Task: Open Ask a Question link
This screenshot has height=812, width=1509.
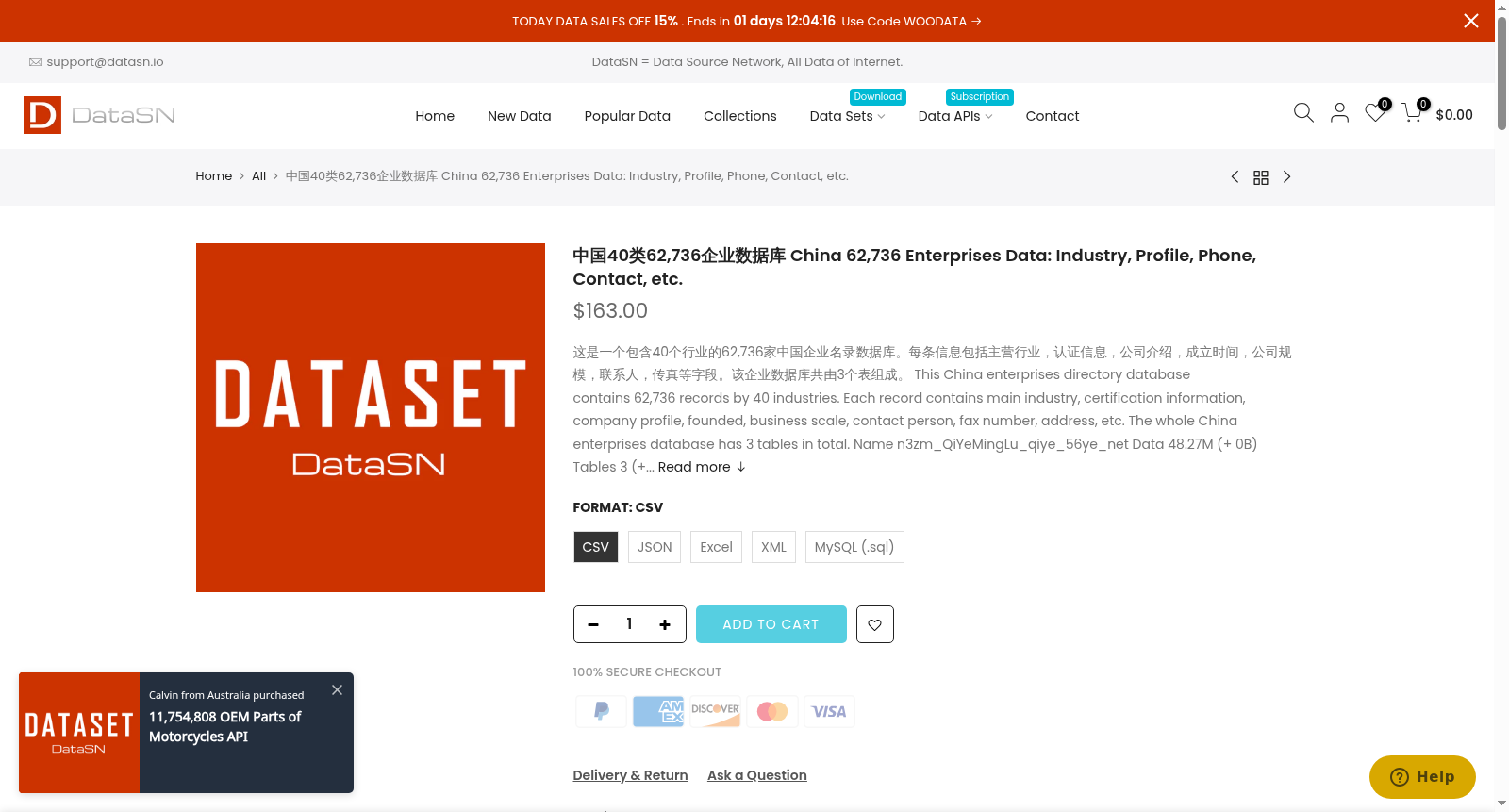Action: [757, 775]
